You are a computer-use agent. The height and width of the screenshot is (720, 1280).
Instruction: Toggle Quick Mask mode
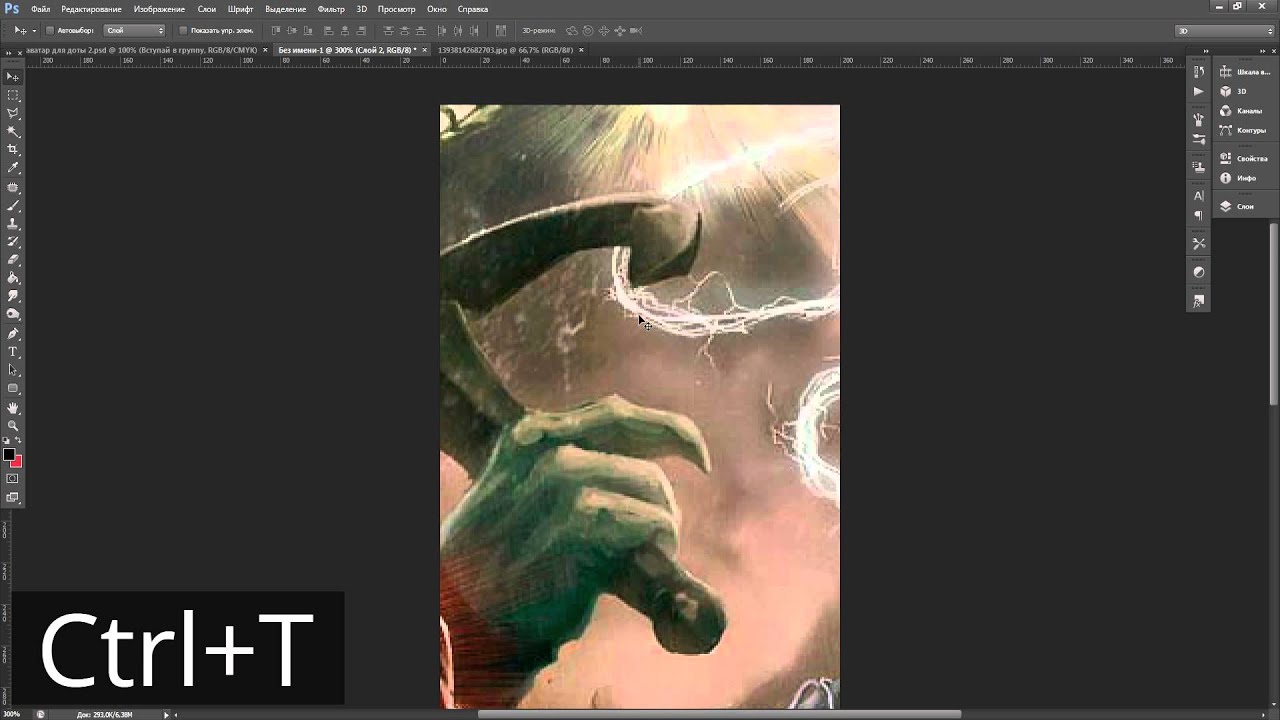(13, 479)
